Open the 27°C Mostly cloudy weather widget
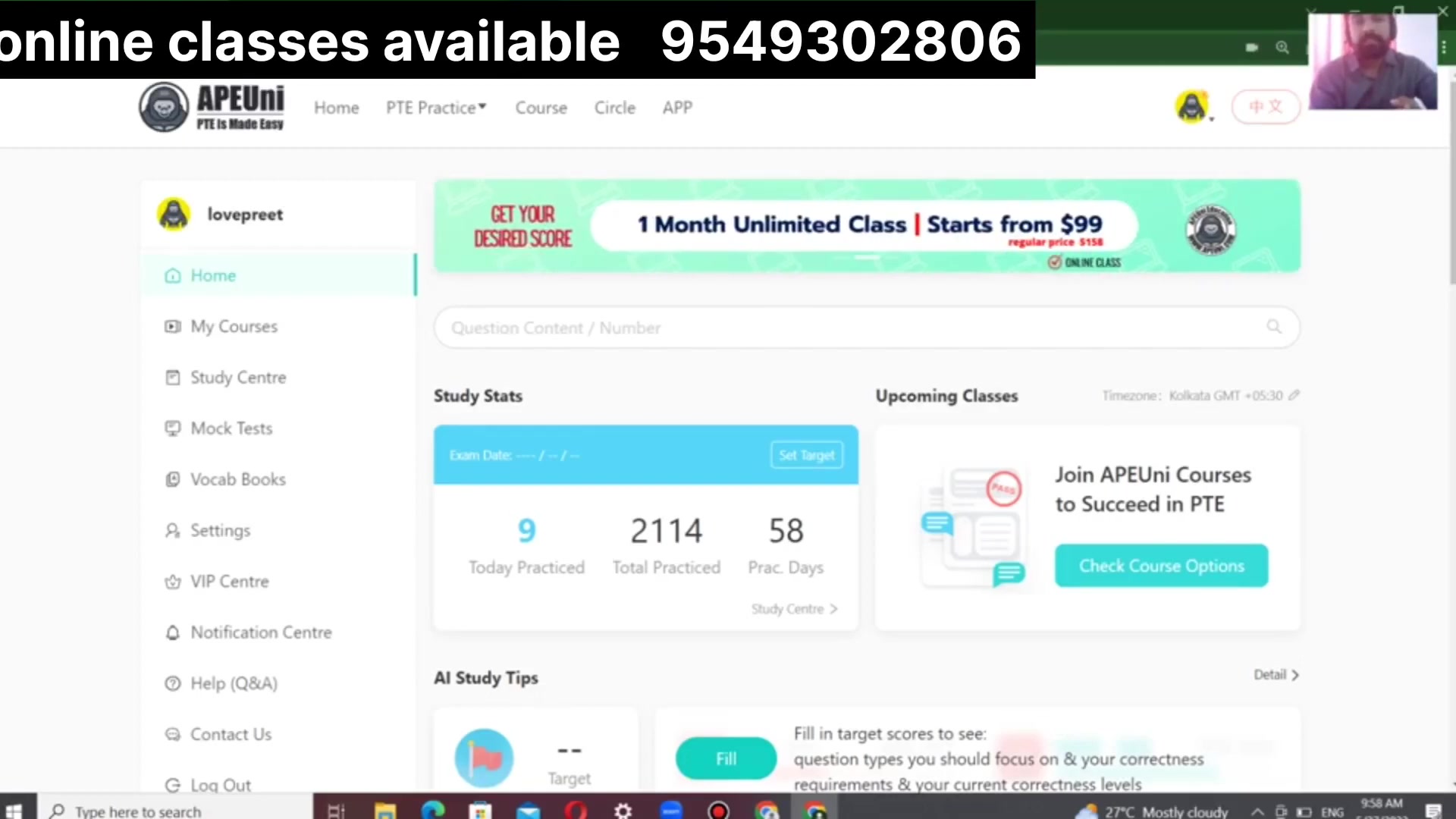The image size is (1456, 819). click(x=1153, y=811)
